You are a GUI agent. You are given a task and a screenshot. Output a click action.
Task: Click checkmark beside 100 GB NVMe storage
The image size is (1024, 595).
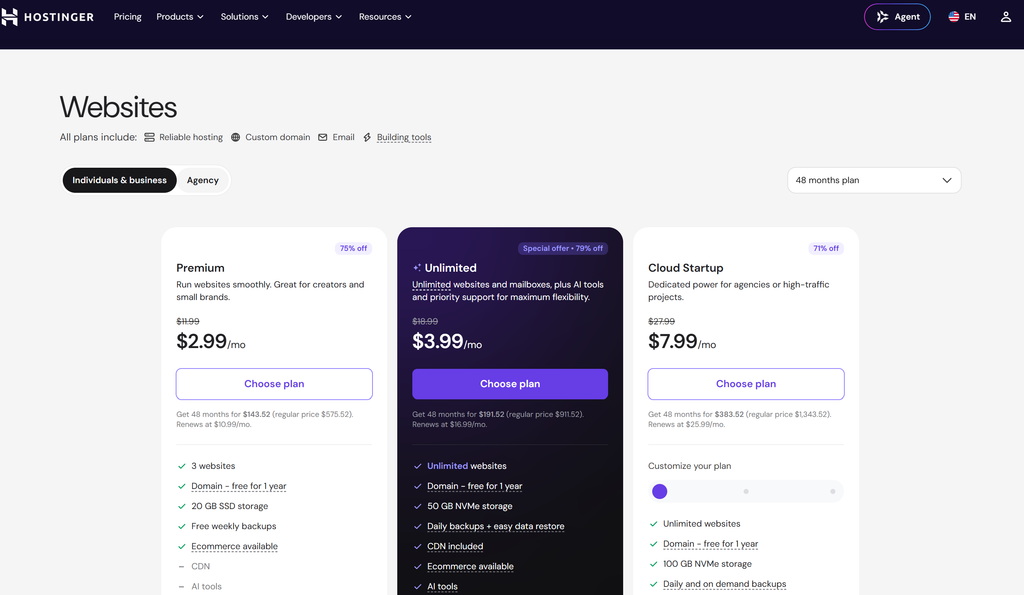coord(653,564)
